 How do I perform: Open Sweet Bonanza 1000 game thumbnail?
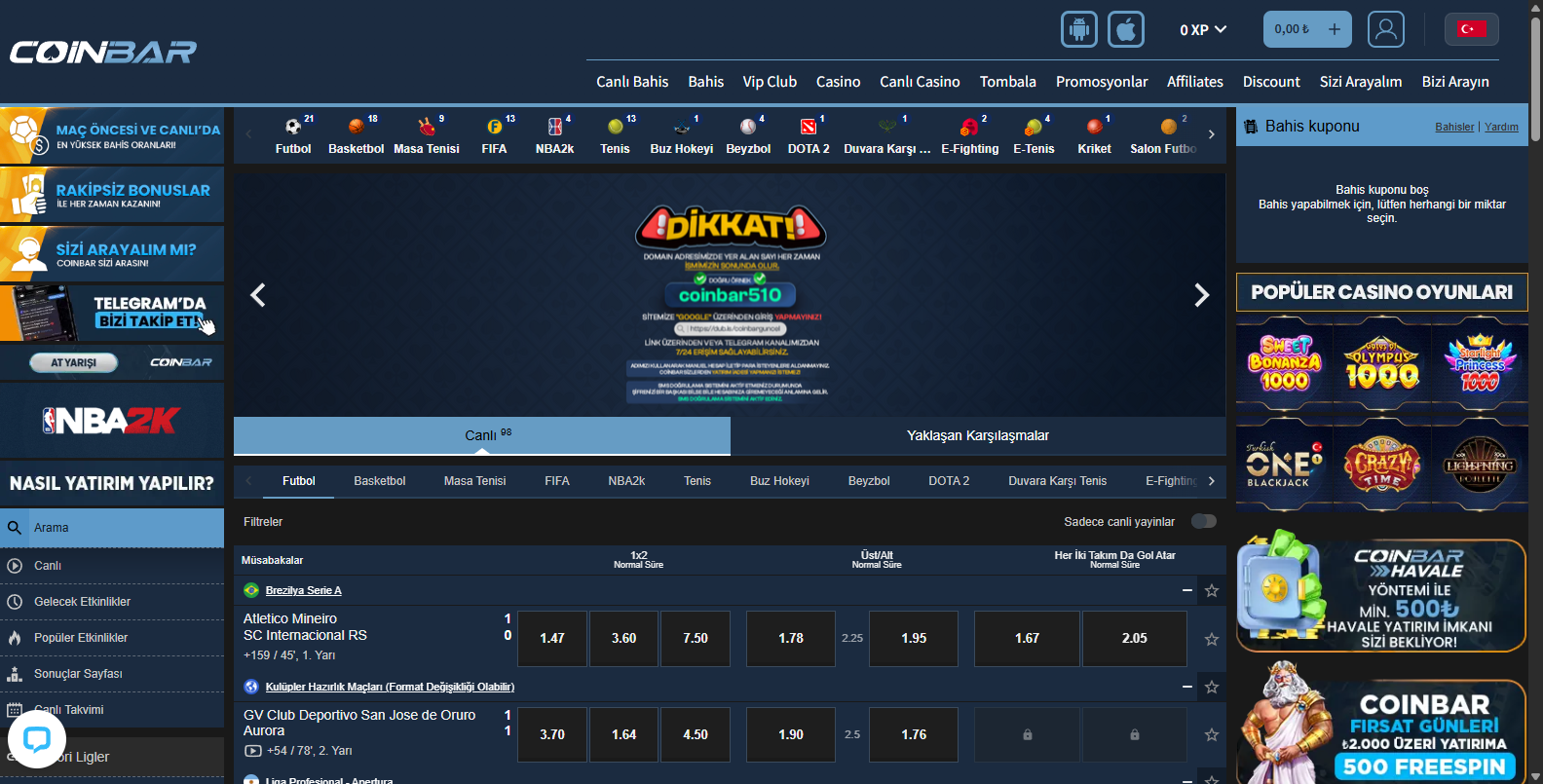point(1284,363)
